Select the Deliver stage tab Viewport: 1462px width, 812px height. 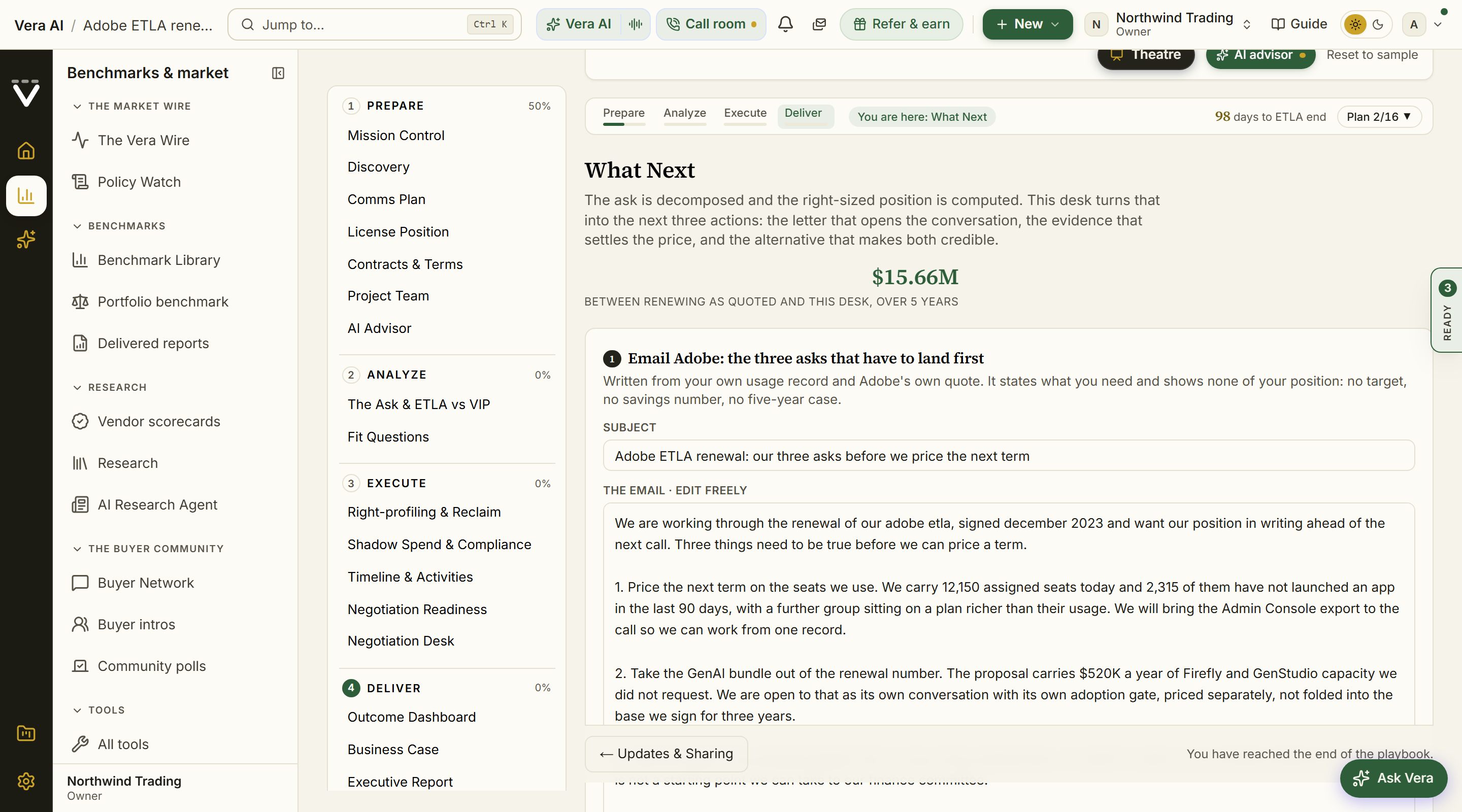[805, 115]
